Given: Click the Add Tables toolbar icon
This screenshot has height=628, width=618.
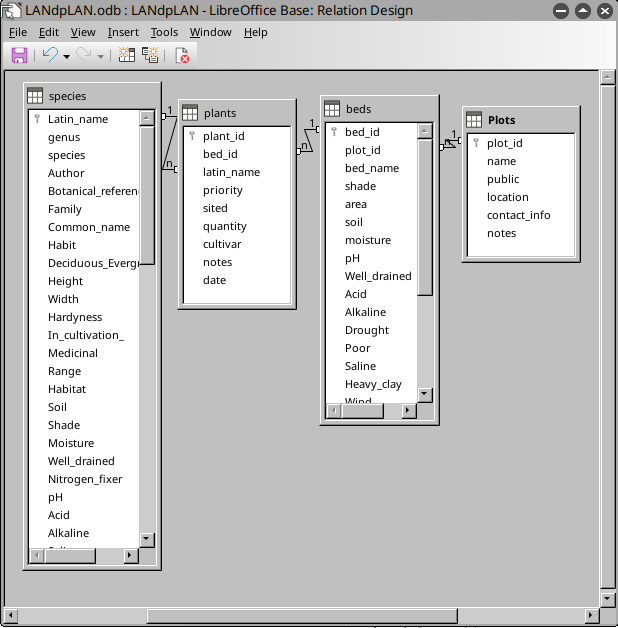Looking at the screenshot, I should click(x=127, y=55).
